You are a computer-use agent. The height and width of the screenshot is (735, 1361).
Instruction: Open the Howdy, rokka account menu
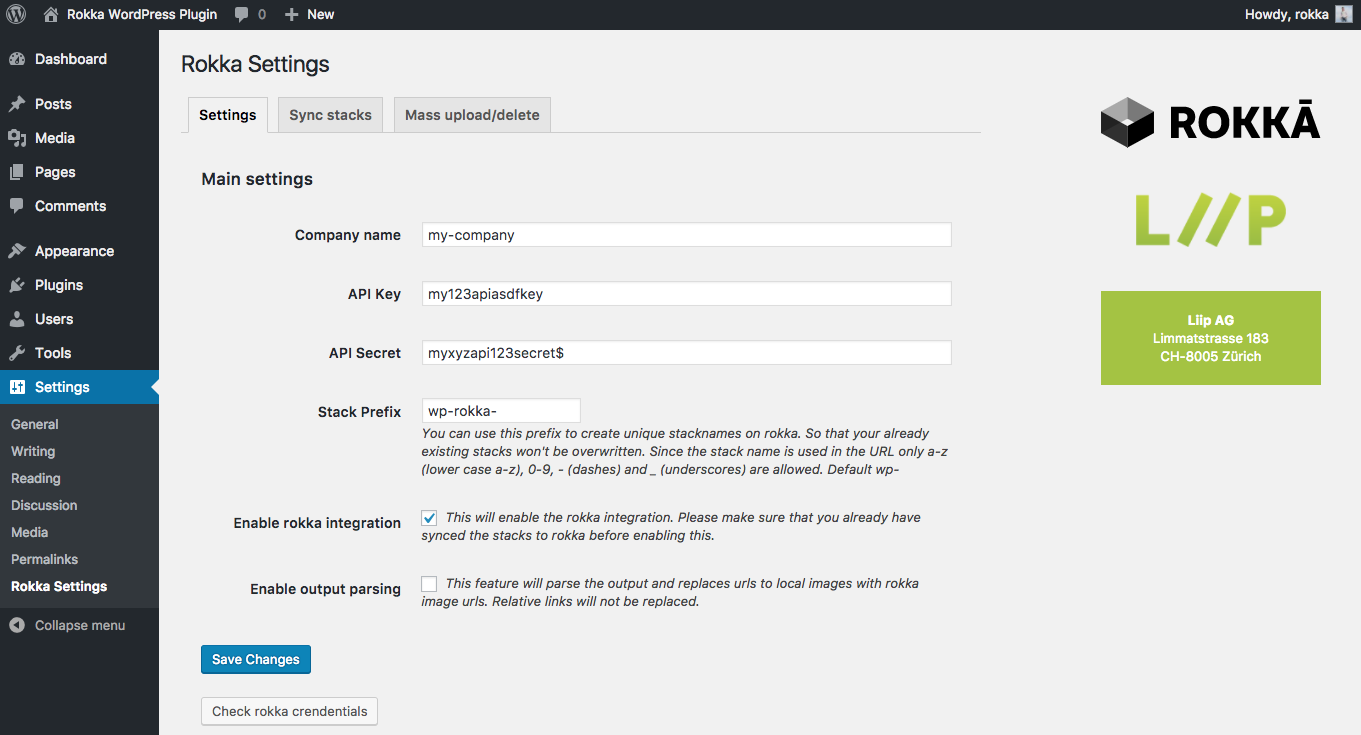[1287, 14]
